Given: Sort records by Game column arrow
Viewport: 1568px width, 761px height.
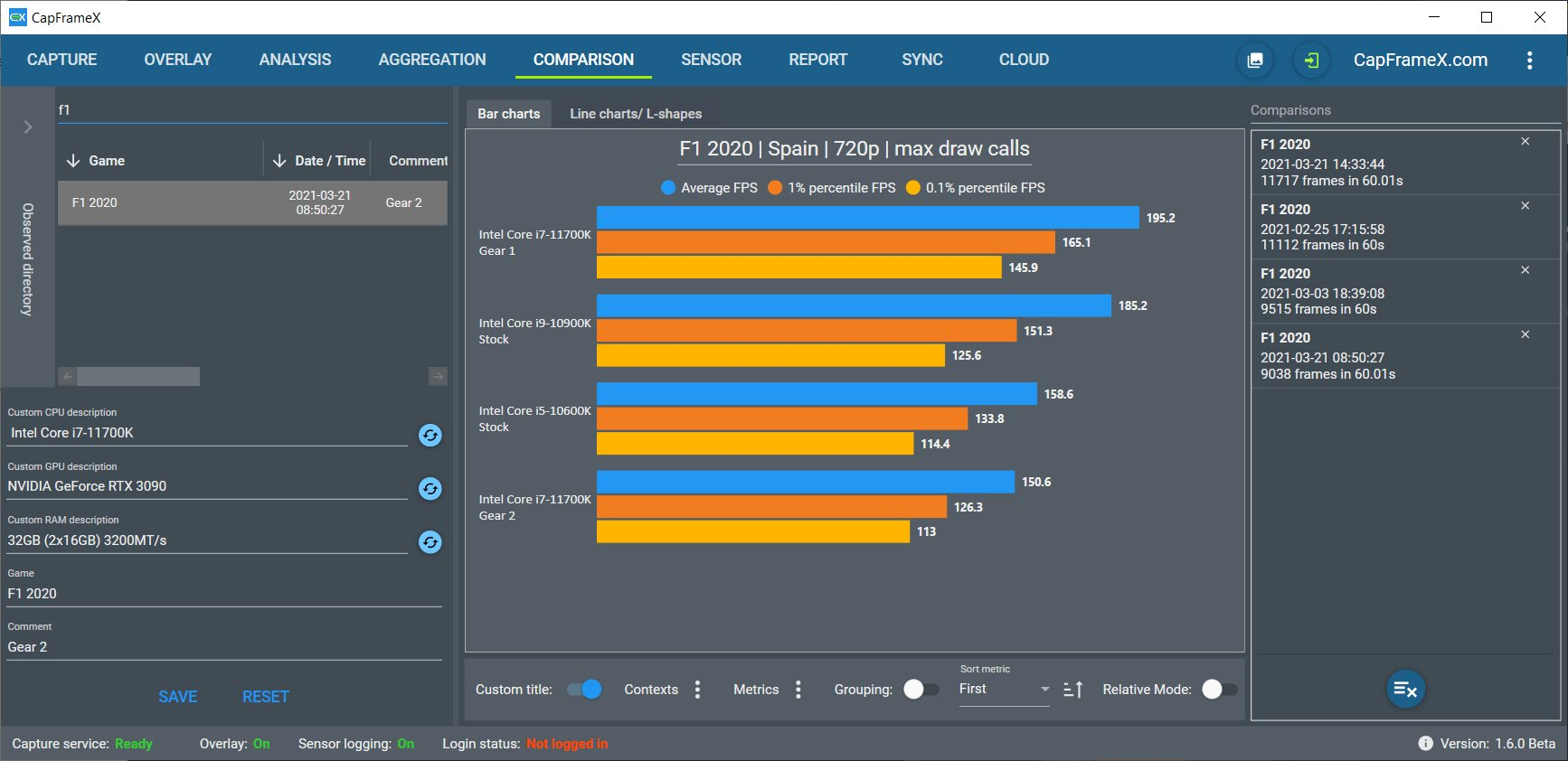Looking at the screenshot, I should [73, 161].
